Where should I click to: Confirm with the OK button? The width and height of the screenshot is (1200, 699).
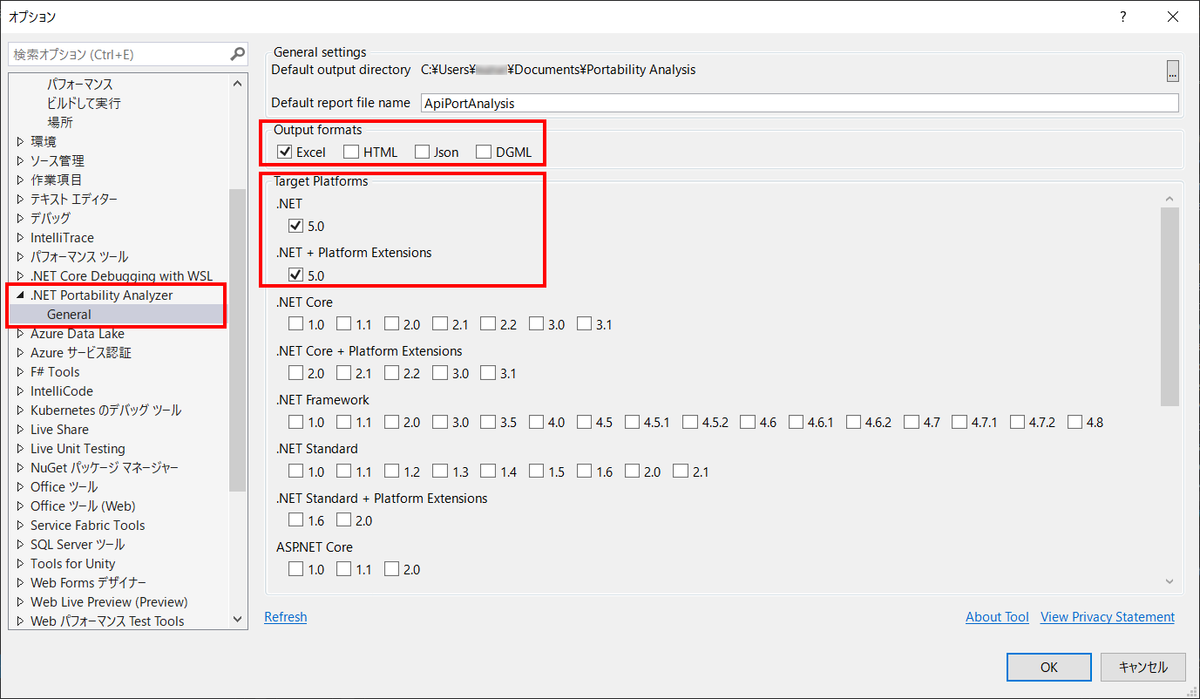tap(1049, 667)
